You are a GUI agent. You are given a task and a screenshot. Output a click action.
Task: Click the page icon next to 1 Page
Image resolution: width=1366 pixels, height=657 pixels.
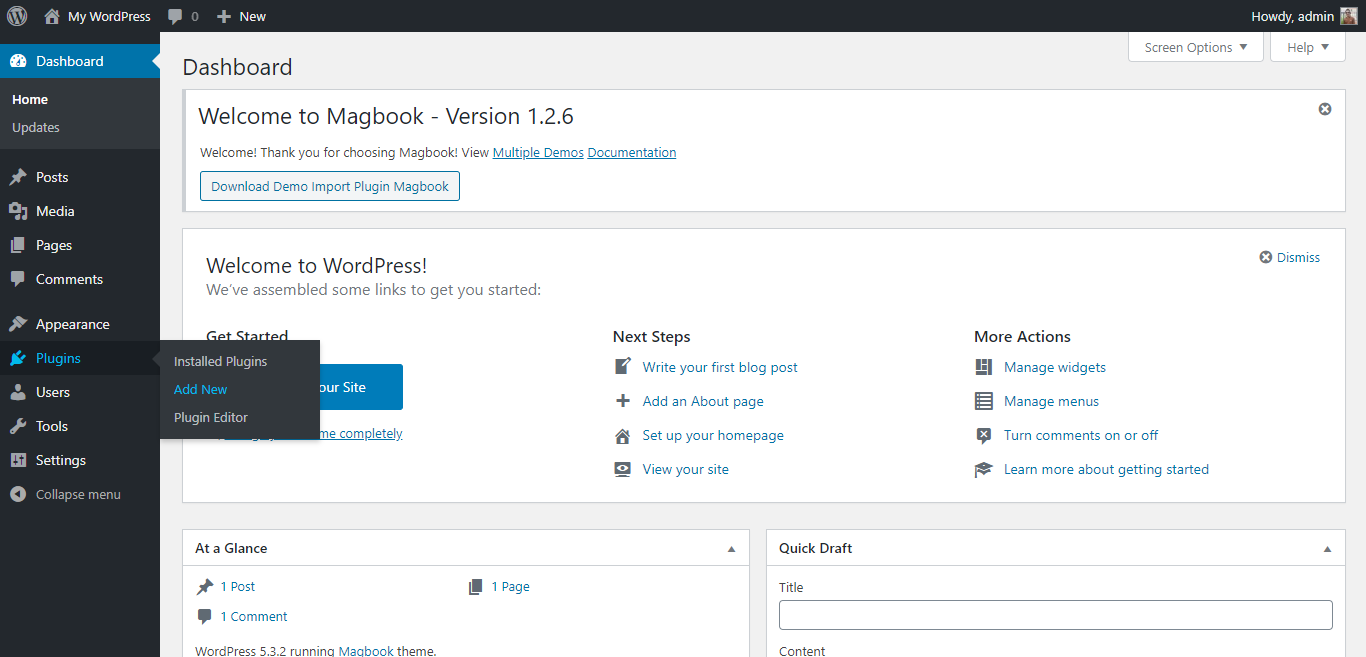tap(476, 587)
